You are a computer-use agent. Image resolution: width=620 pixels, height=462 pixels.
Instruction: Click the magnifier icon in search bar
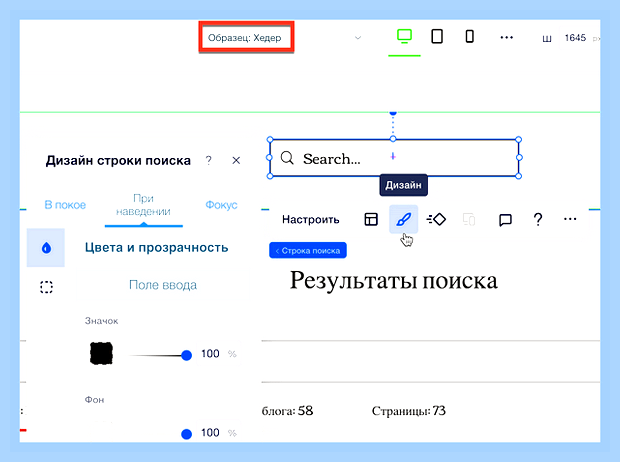click(x=287, y=158)
